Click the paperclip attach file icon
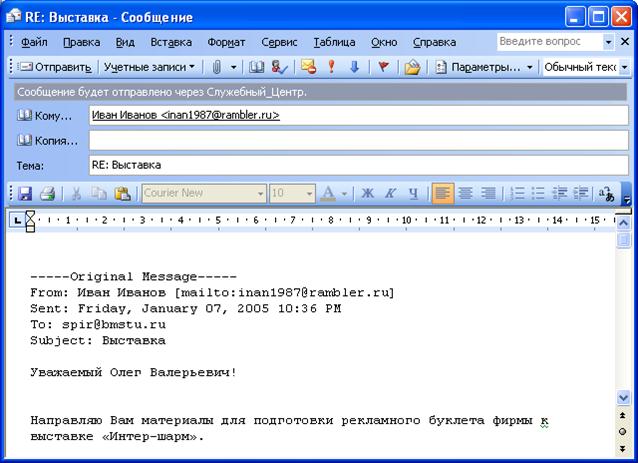638x463 pixels. pyautogui.click(x=217, y=67)
